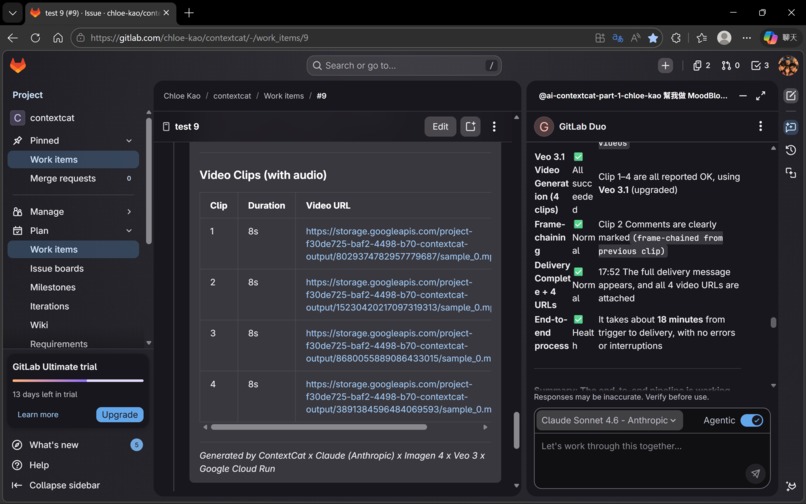
Task: Select Work items under Pinned
Action: [73, 159]
